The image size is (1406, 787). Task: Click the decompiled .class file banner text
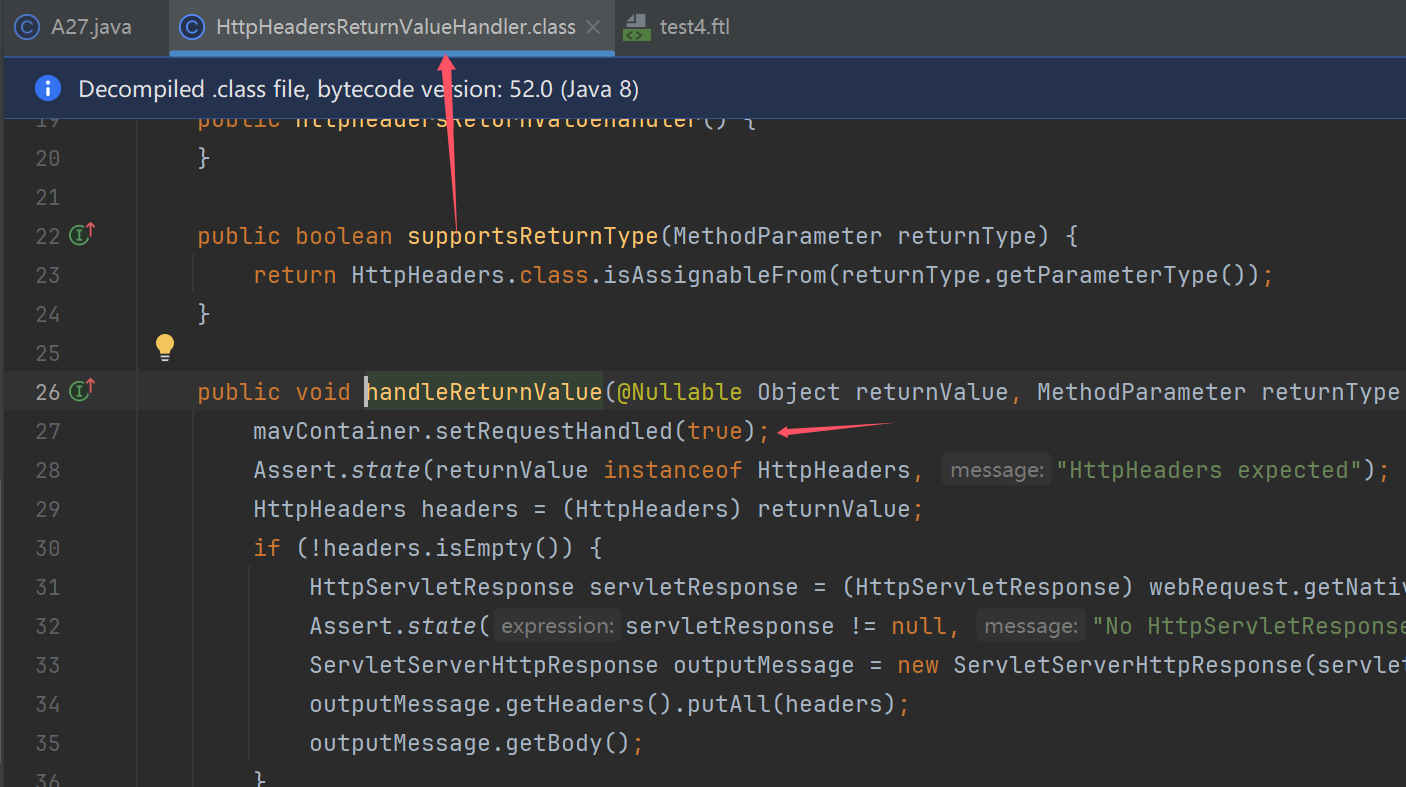(358, 89)
